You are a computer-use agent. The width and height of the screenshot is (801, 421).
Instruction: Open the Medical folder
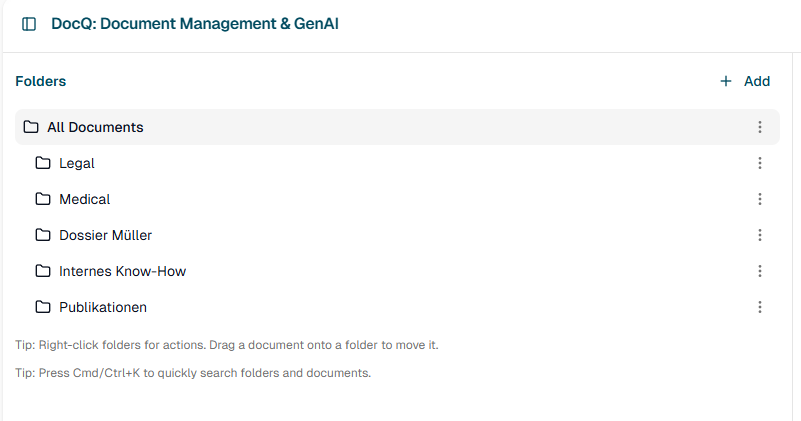click(84, 199)
